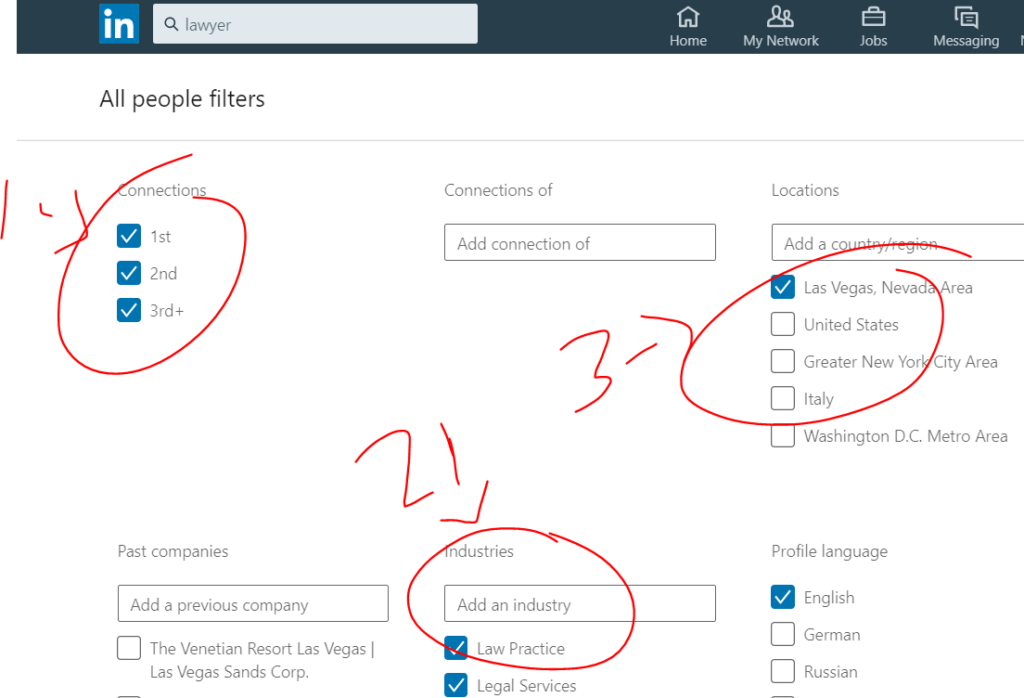This screenshot has width=1024, height=698.
Task: Open the Jobs briefcase icon
Action: pos(873,17)
